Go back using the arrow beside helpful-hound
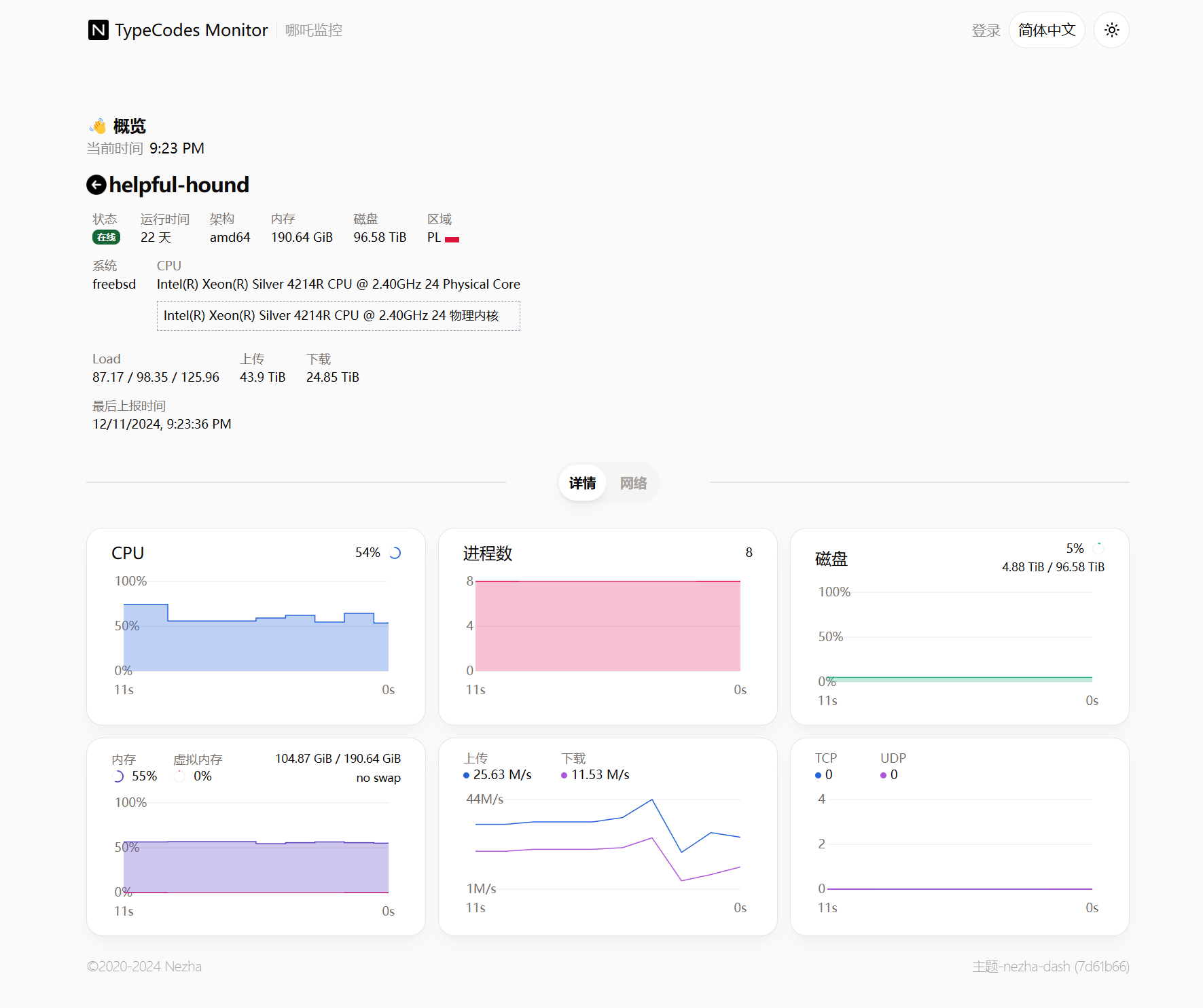The height and width of the screenshot is (1008, 1203). 96,185
